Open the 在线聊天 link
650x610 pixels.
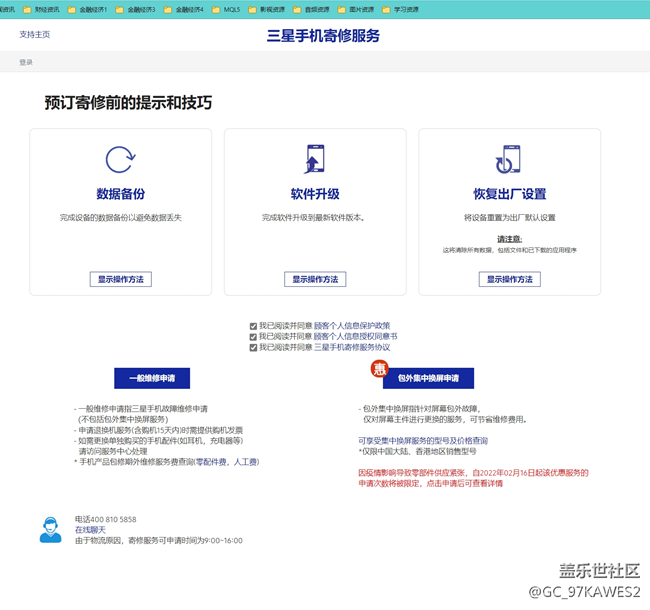91,530
